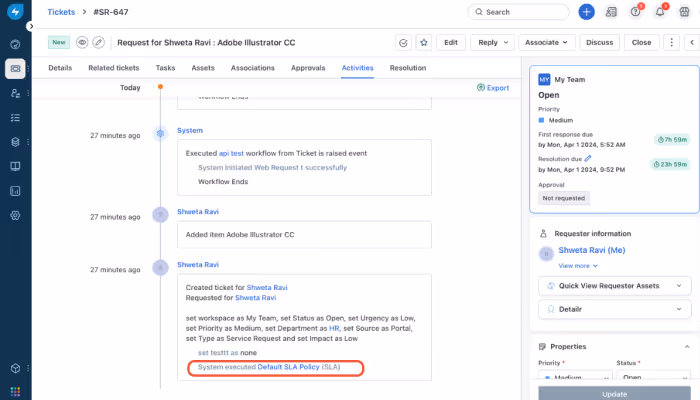This screenshot has width=700, height=400.
Task: Click the 23h 59m resolution timer
Action: (670, 164)
